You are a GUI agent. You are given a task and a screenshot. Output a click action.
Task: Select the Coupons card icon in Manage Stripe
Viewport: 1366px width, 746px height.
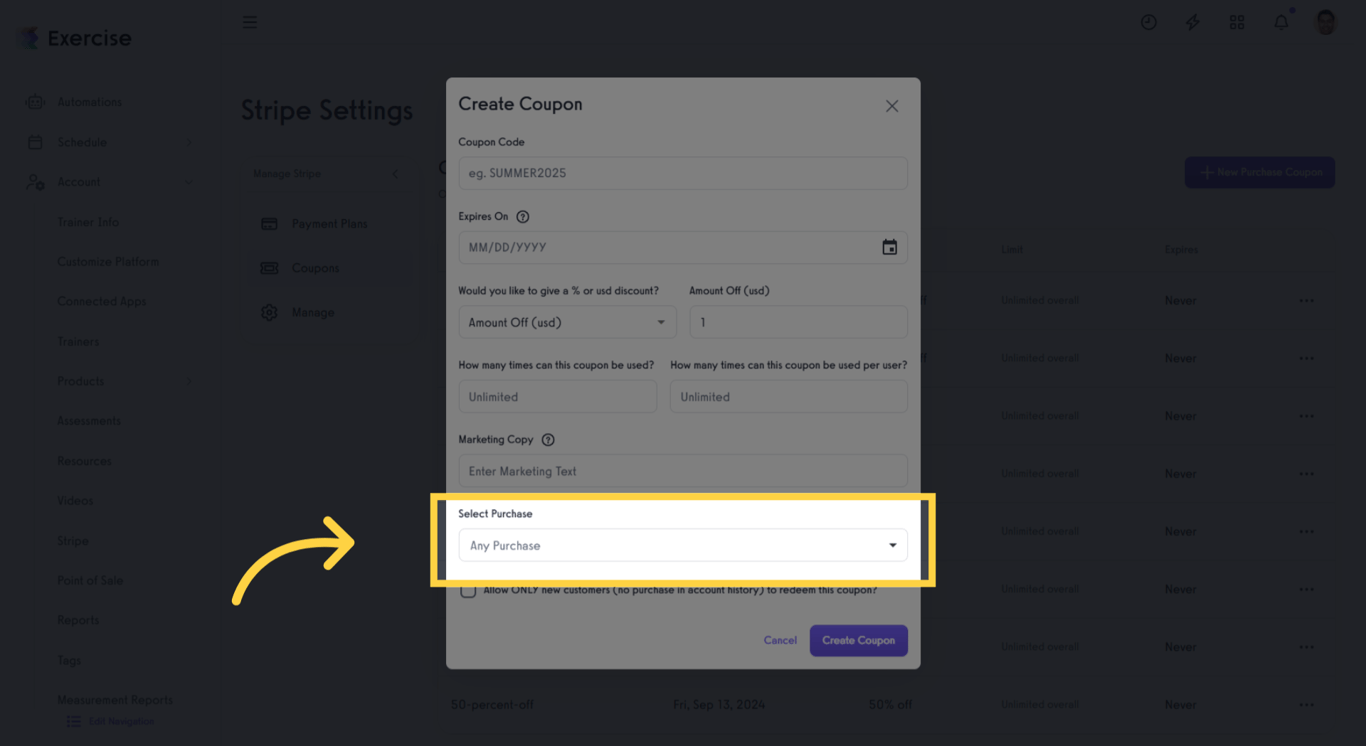[269, 268]
